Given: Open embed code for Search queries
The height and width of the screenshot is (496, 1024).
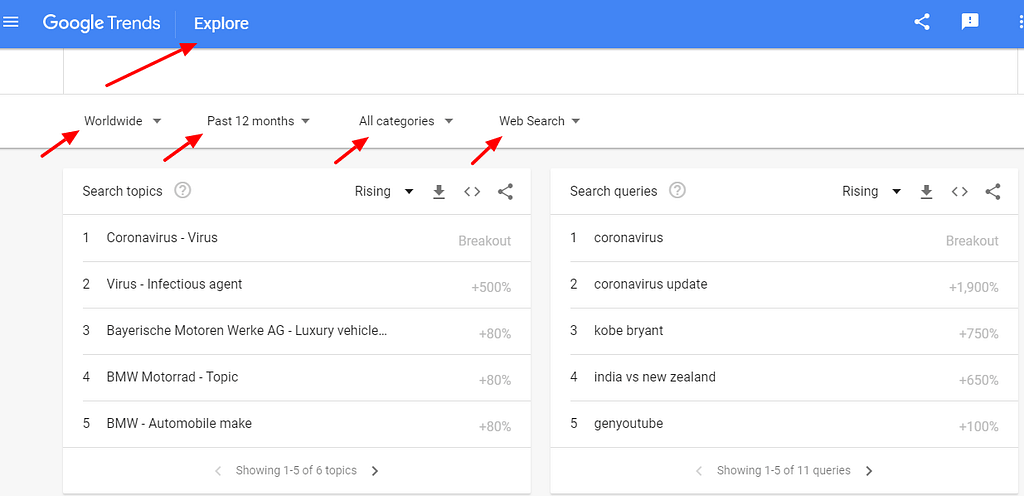Looking at the screenshot, I should (959, 191).
